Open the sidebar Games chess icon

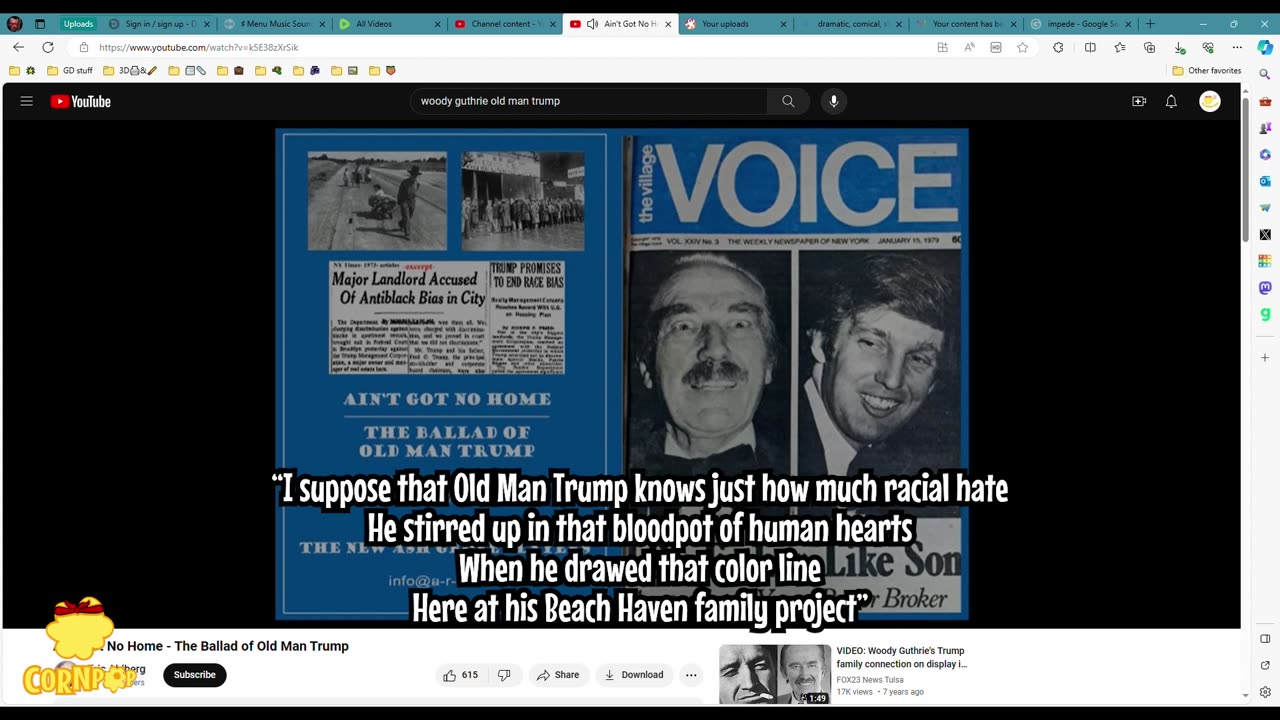[1265, 128]
